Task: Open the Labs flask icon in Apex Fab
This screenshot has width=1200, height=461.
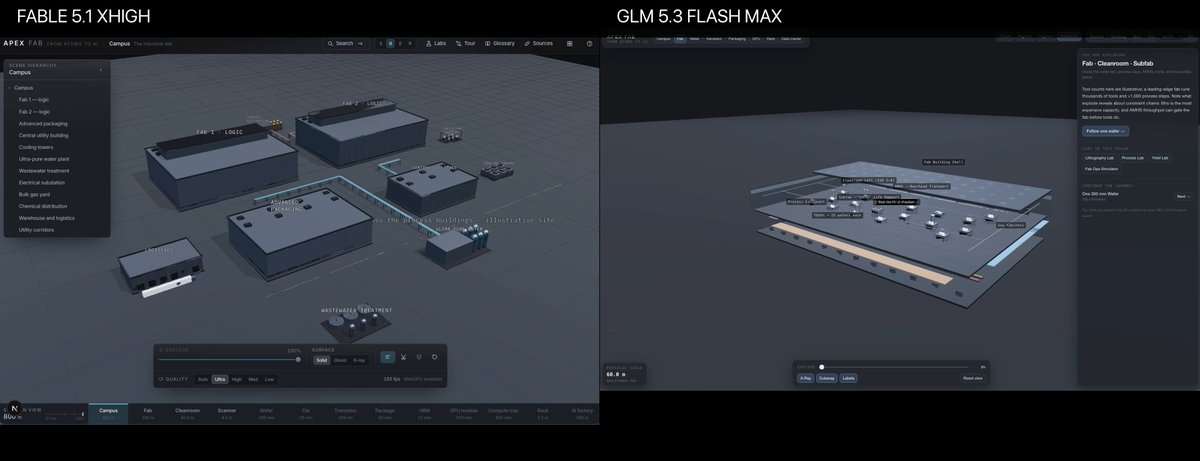Action: [428, 43]
